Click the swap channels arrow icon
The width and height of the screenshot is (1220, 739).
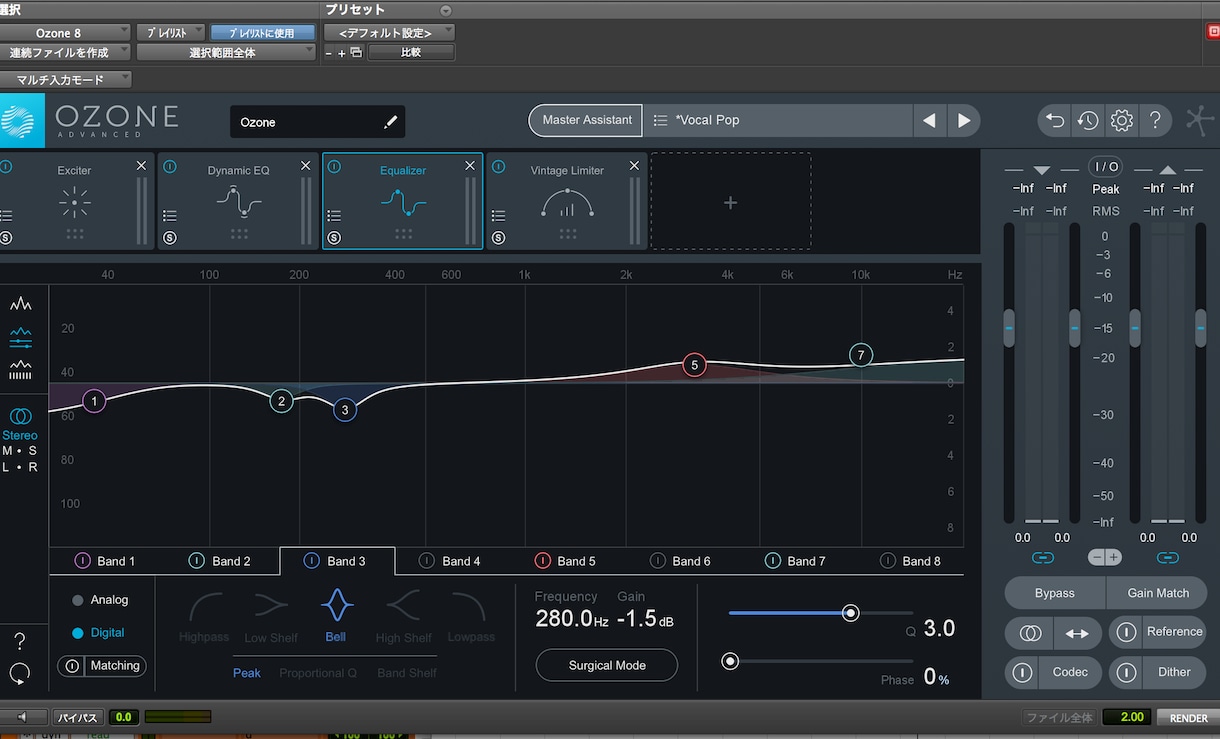1078,633
